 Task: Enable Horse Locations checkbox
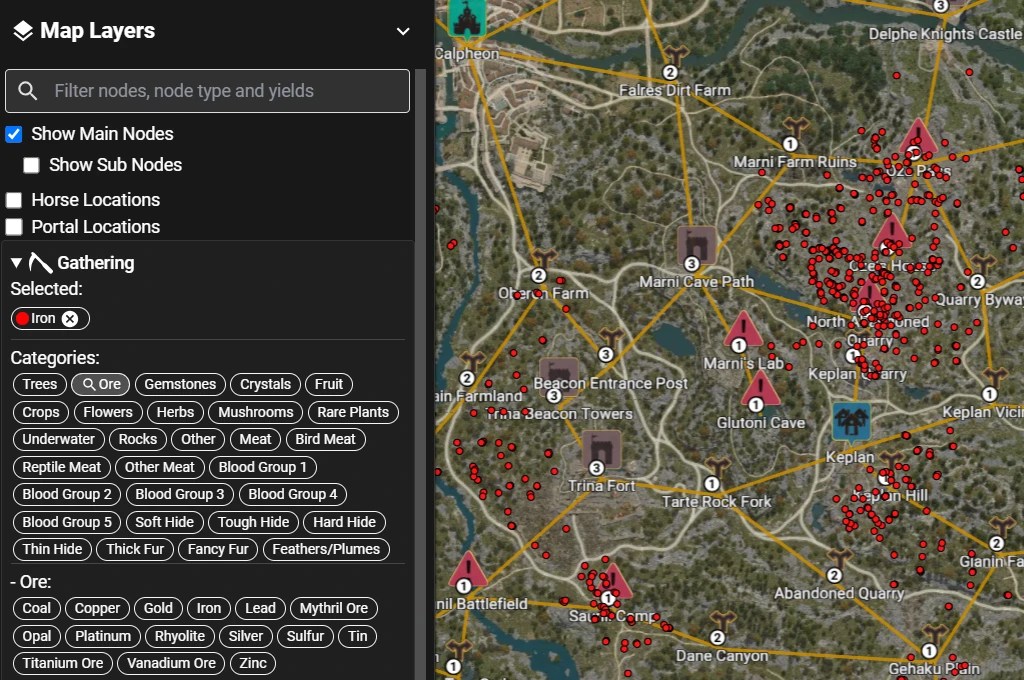[x=14, y=200]
